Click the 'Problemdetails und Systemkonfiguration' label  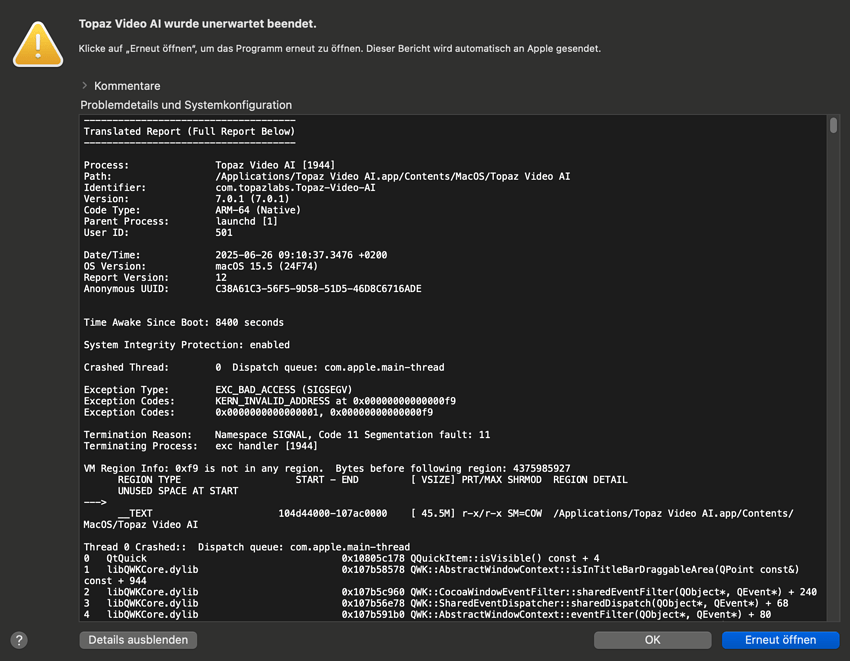pyautogui.click(x=186, y=105)
